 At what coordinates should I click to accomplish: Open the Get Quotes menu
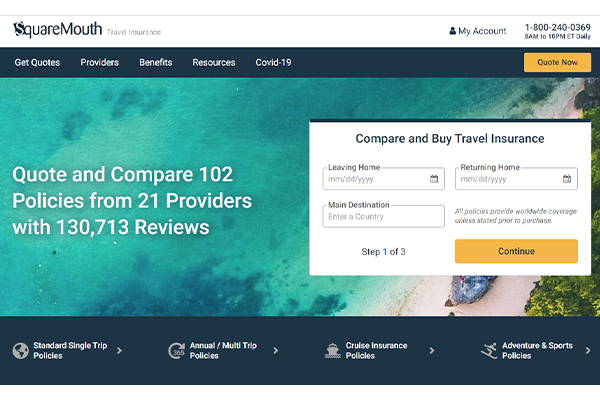click(37, 62)
